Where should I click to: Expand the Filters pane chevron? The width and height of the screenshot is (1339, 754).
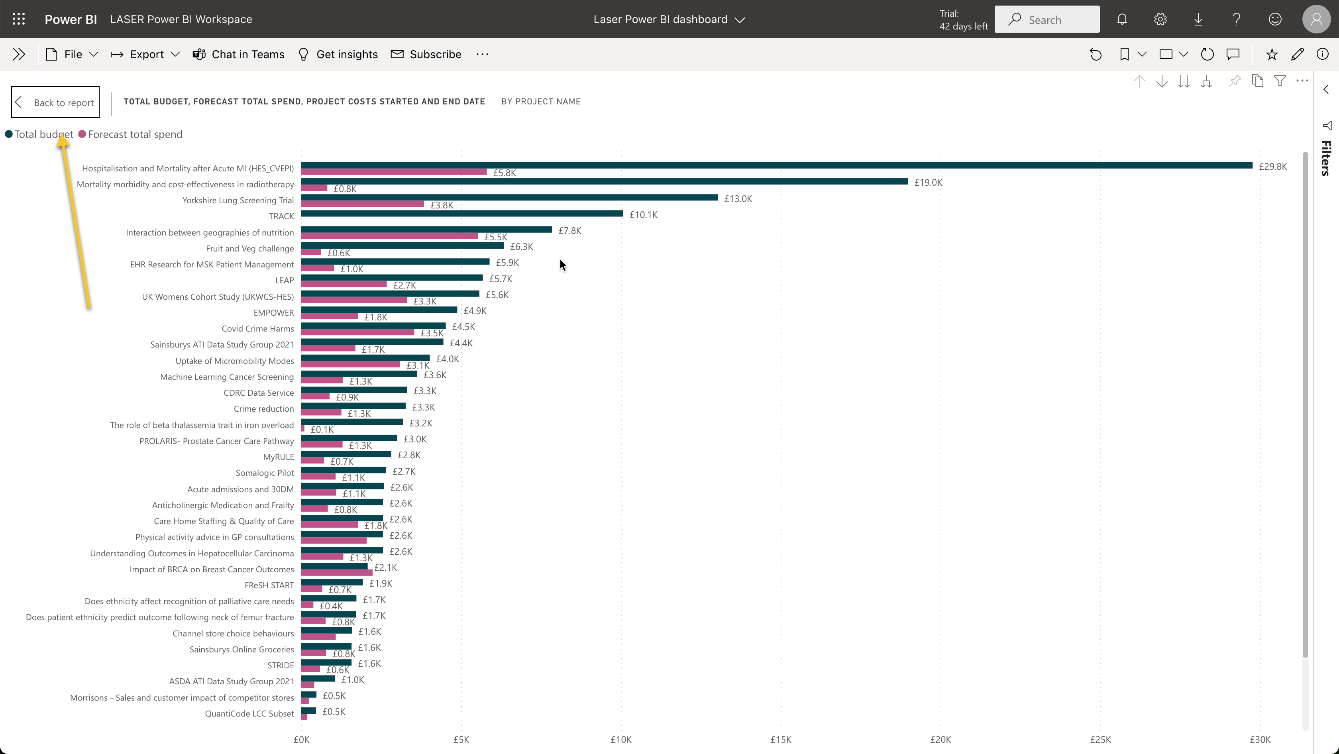click(x=1326, y=90)
